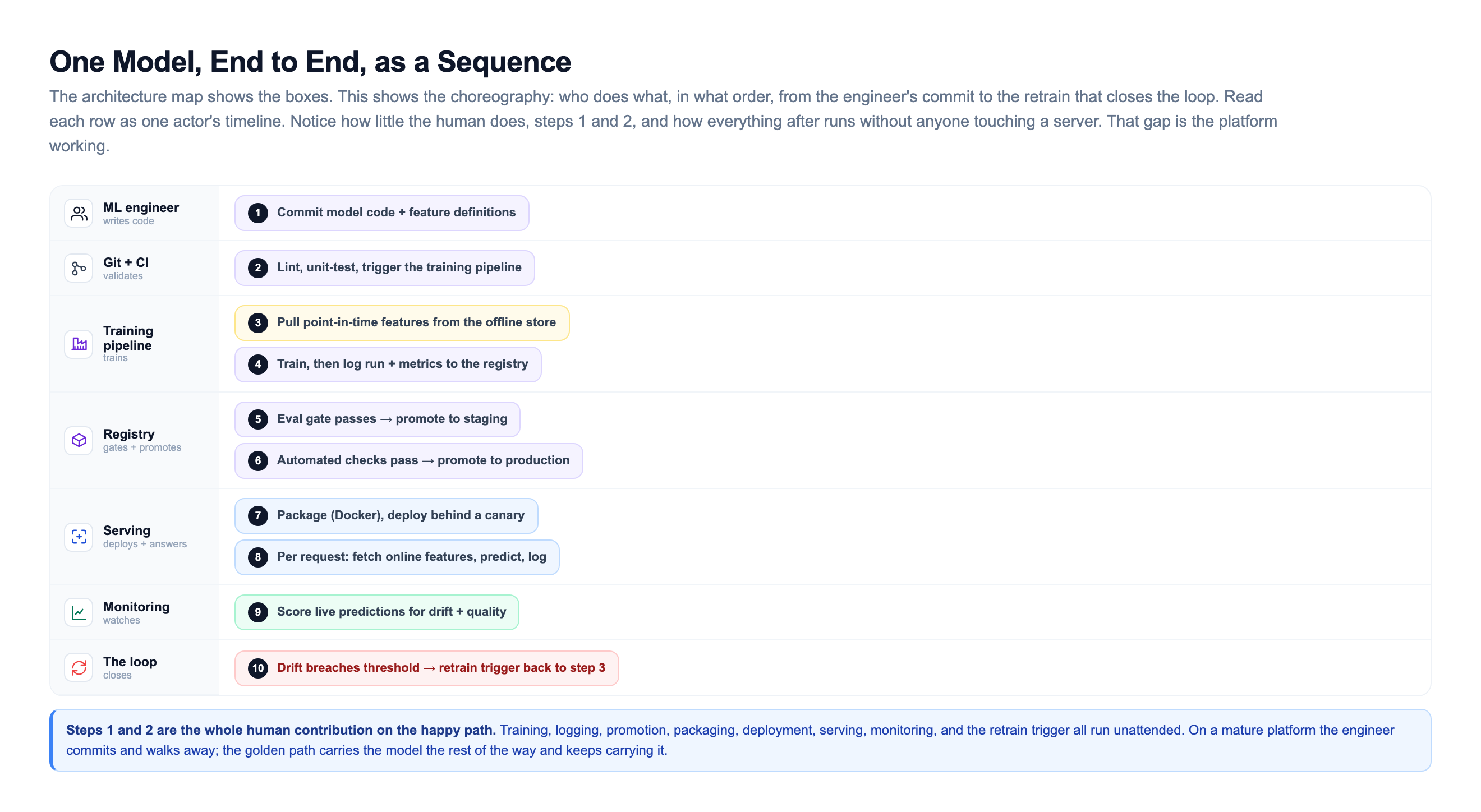1481x812 pixels.
Task: Select step 1 Commit model code chip
Action: tap(381, 213)
